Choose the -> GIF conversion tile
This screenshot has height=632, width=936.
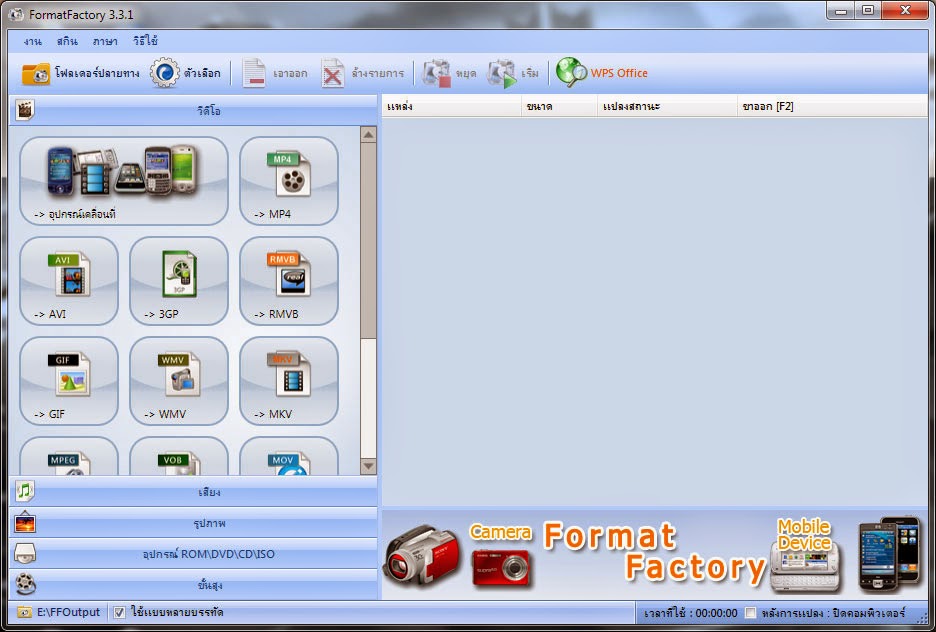click(69, 381)
